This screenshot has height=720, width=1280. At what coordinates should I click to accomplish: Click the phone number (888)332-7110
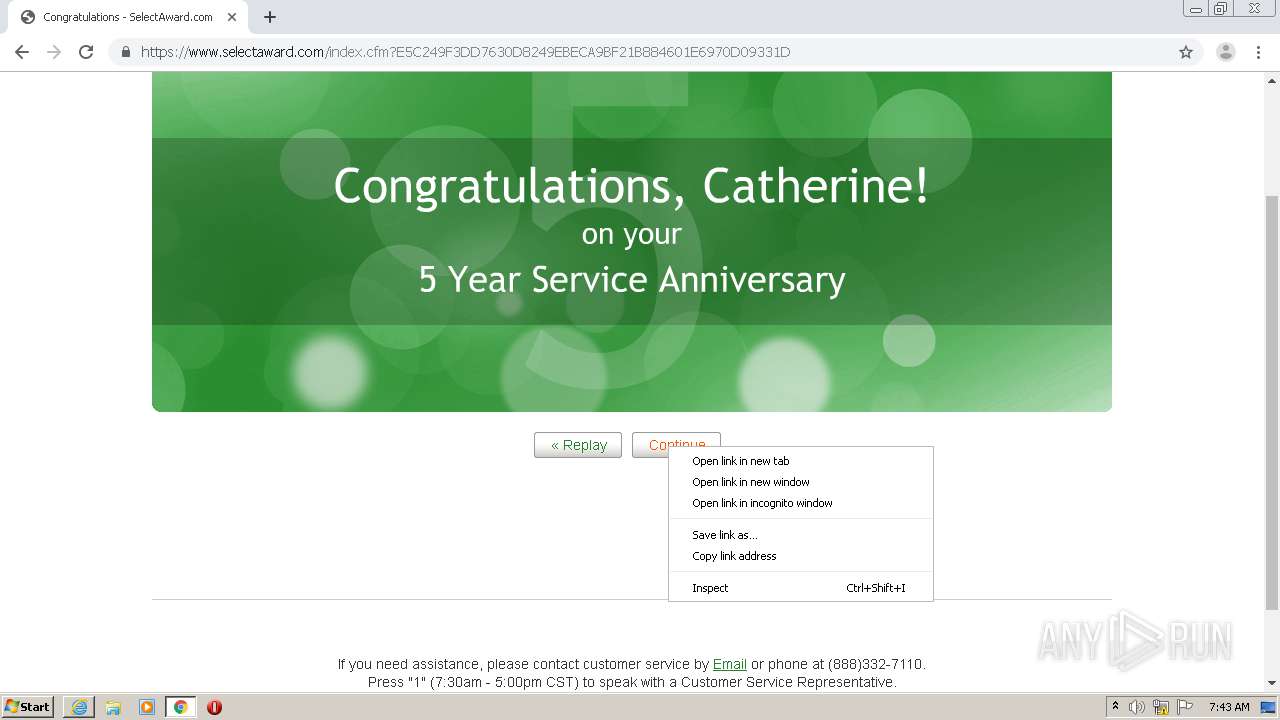coord(876,664)
